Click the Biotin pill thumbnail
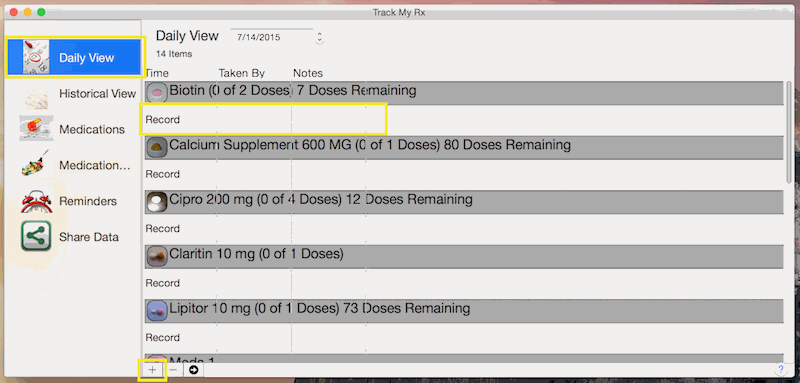 click(157, 92)
